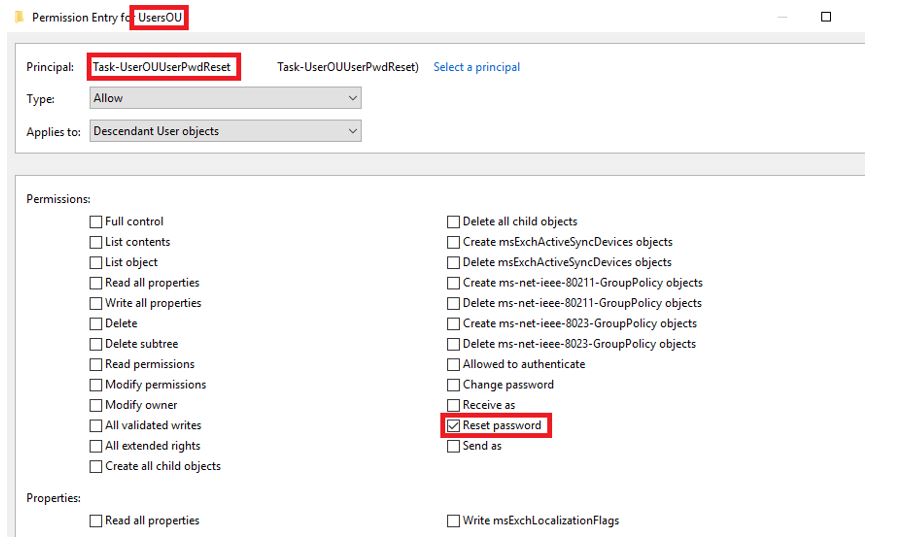
Task: Check Delete ms-net-ieee-8023-GroupPolicy objects
Action: 453,344
